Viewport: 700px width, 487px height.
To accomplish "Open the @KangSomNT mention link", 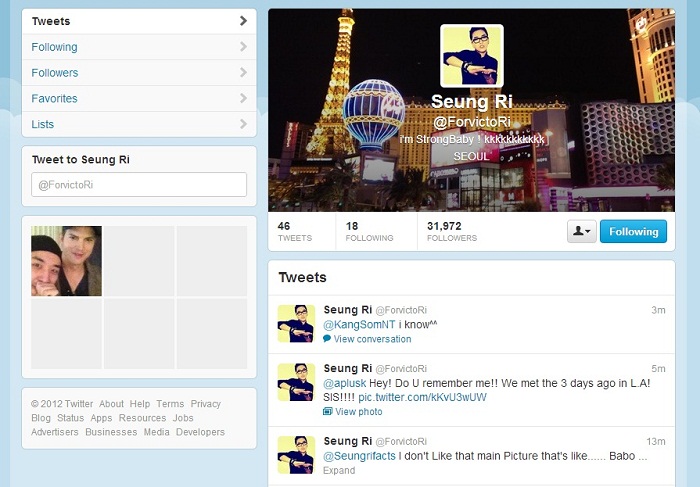I will (359, 325).
